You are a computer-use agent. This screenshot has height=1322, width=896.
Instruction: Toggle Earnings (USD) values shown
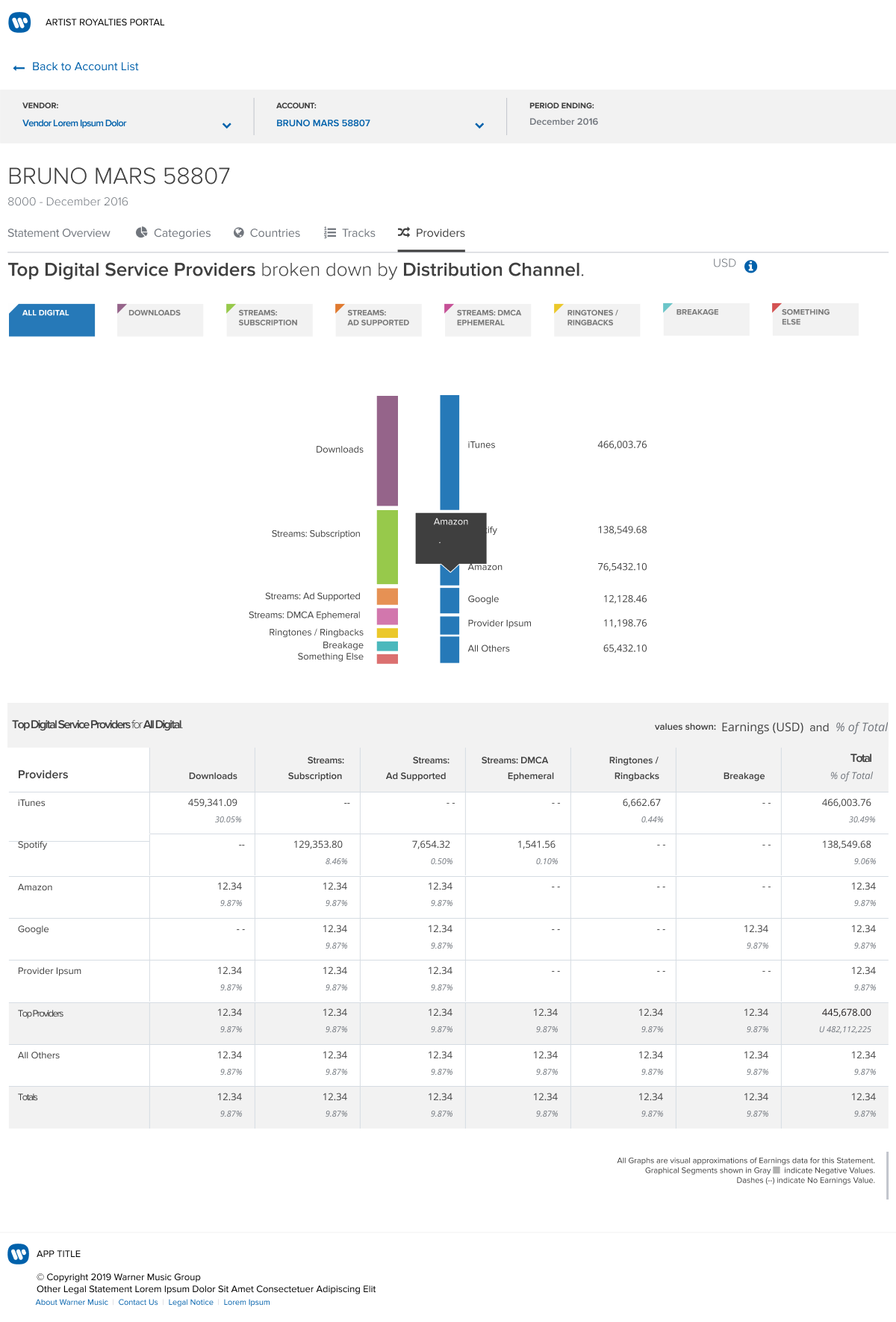(x=762, y=727)
